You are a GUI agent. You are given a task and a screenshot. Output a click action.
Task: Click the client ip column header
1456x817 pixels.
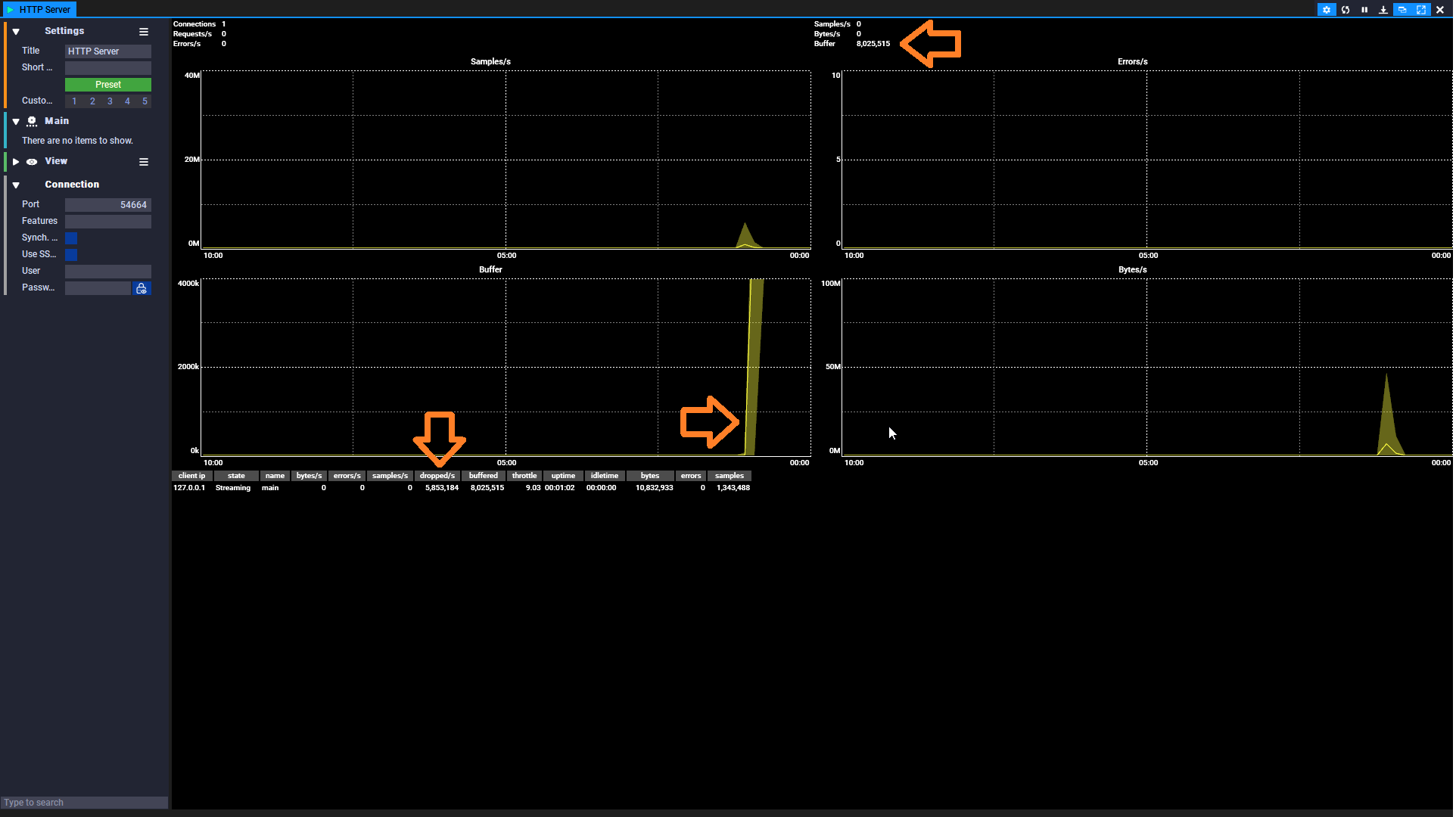192,477
